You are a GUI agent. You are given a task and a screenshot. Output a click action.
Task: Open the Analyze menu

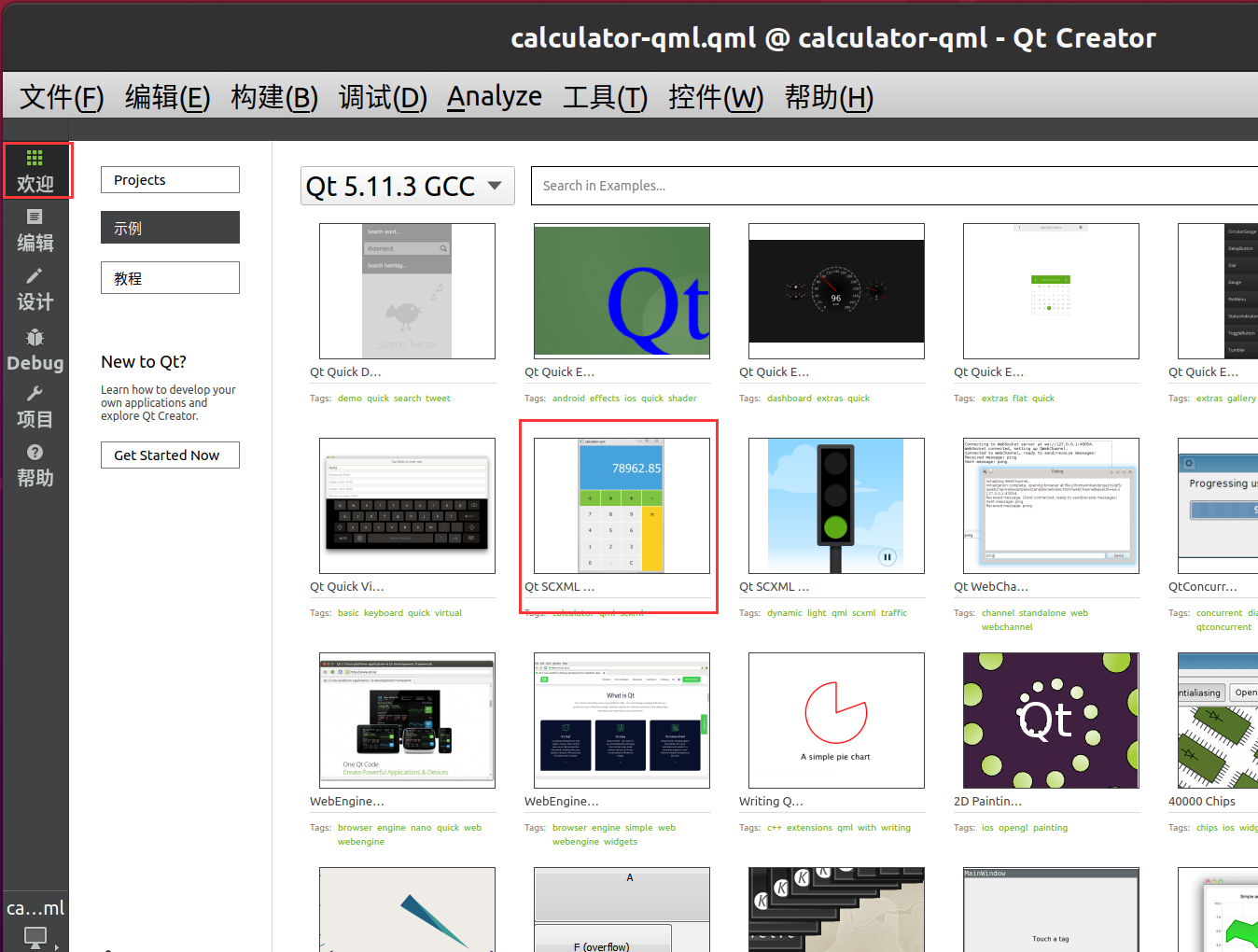(x=495, y=96)
